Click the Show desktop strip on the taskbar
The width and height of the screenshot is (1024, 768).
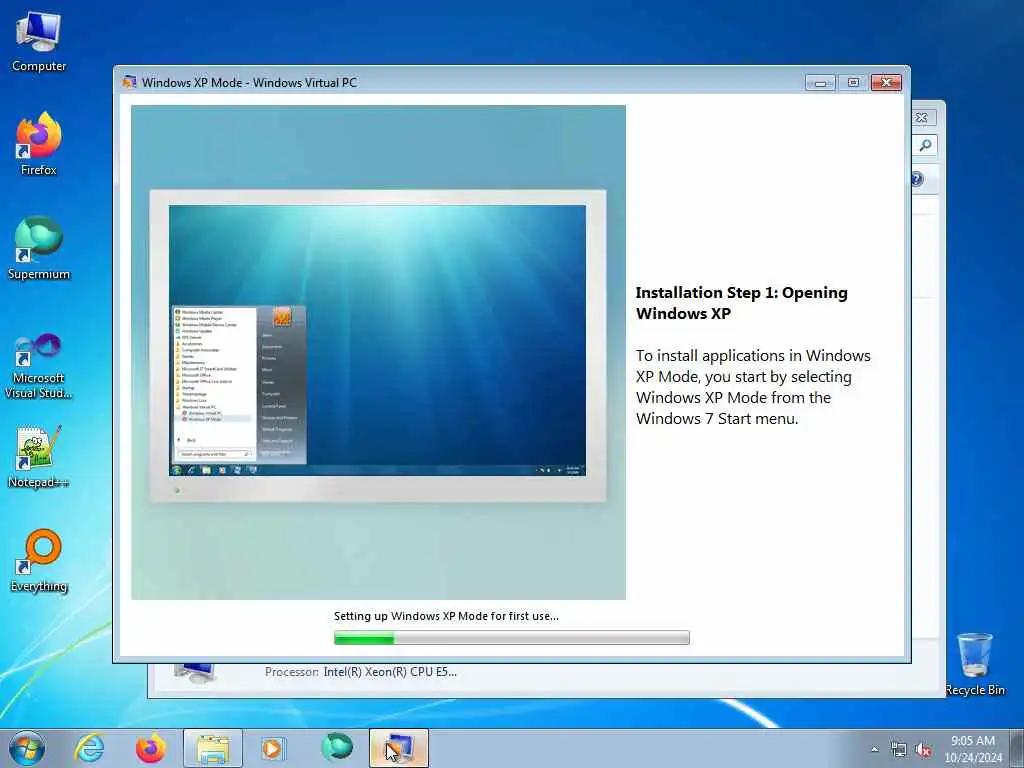pos(1017,748)
